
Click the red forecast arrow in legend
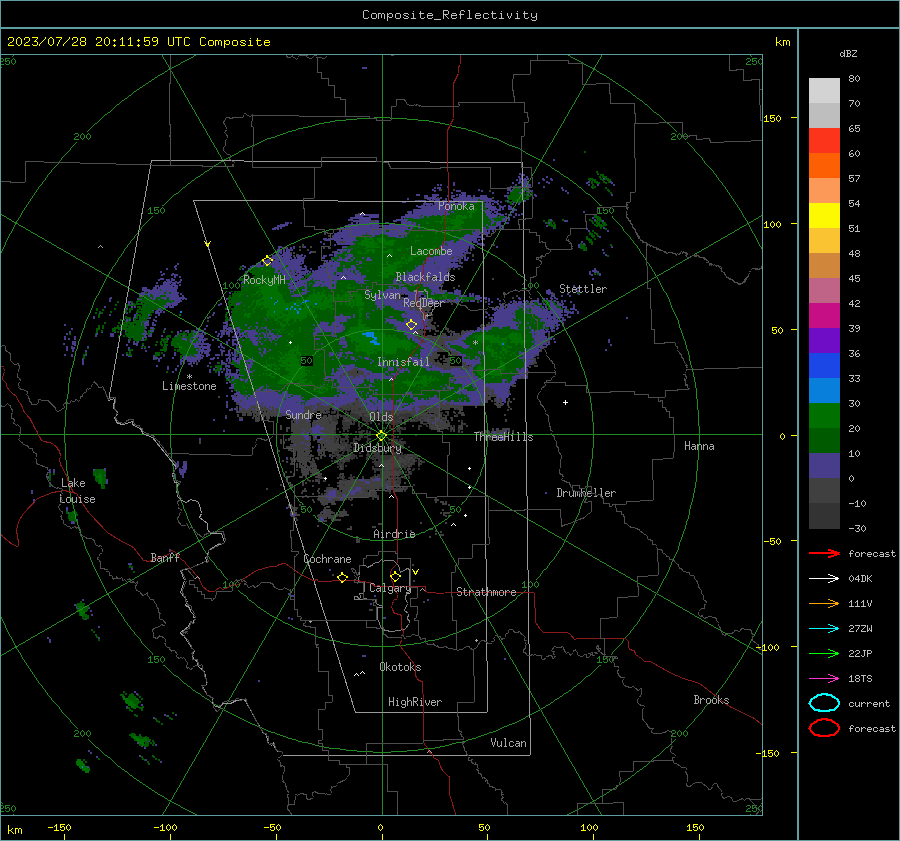[824, 553]
